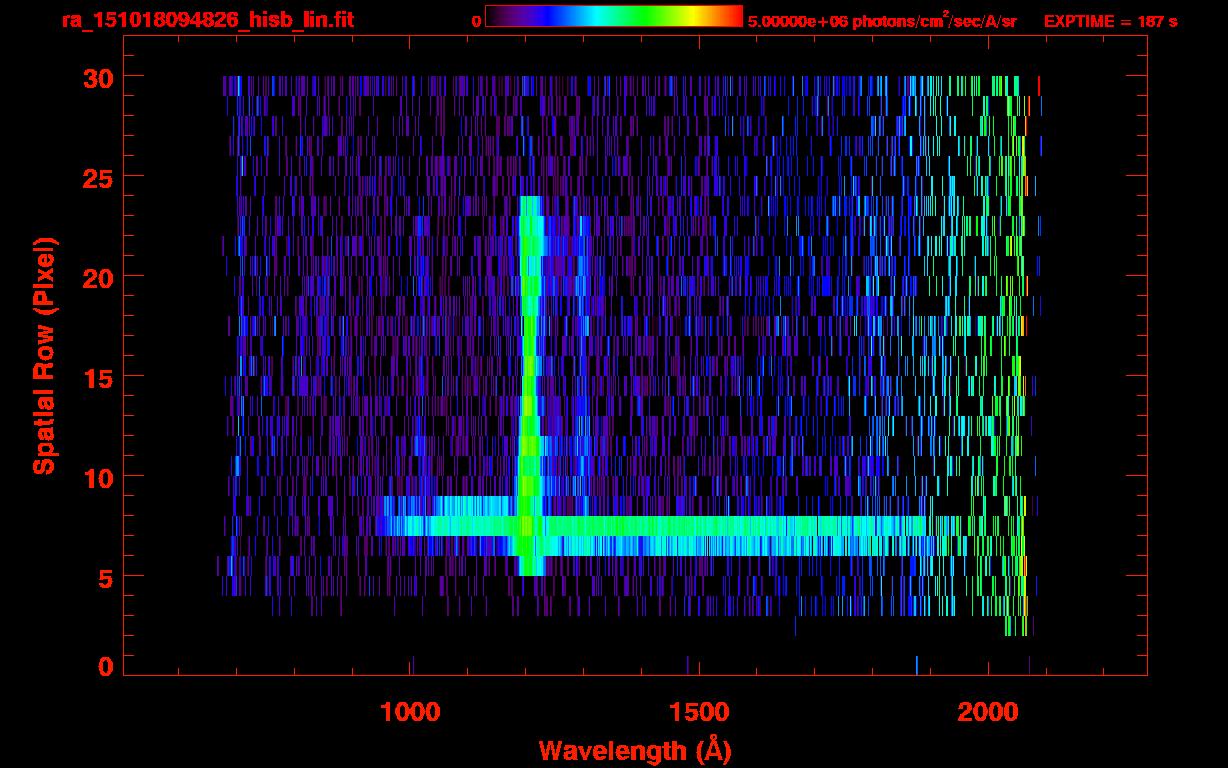Click the 10 spatial row tick label
Screen dimensions: 1228x768
97,477
